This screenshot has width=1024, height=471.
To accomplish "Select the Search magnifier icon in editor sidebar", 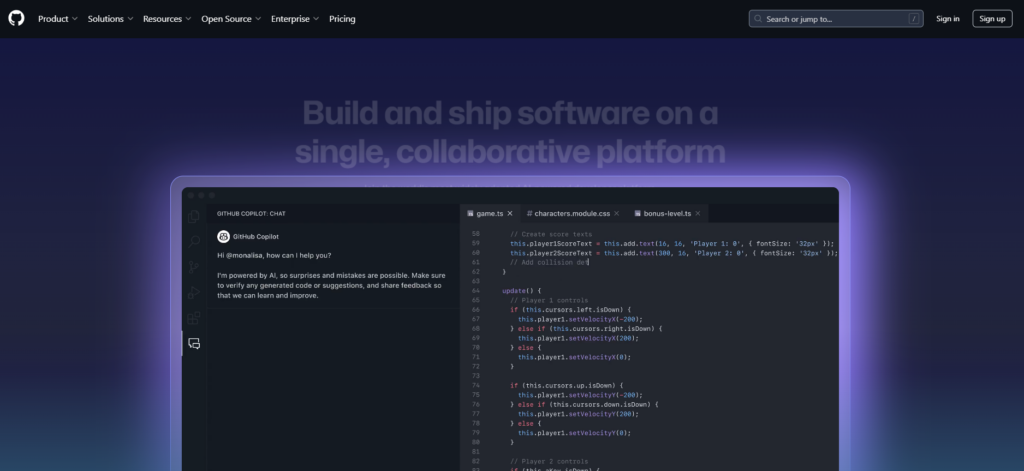I will coord(194,241).
